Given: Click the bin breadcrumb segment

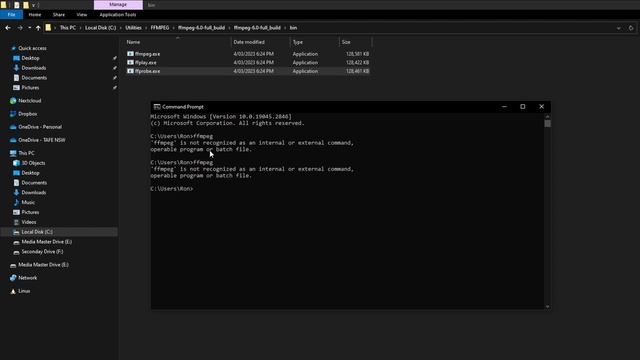Looking at the screenshot, I should (x=293, y=28).
